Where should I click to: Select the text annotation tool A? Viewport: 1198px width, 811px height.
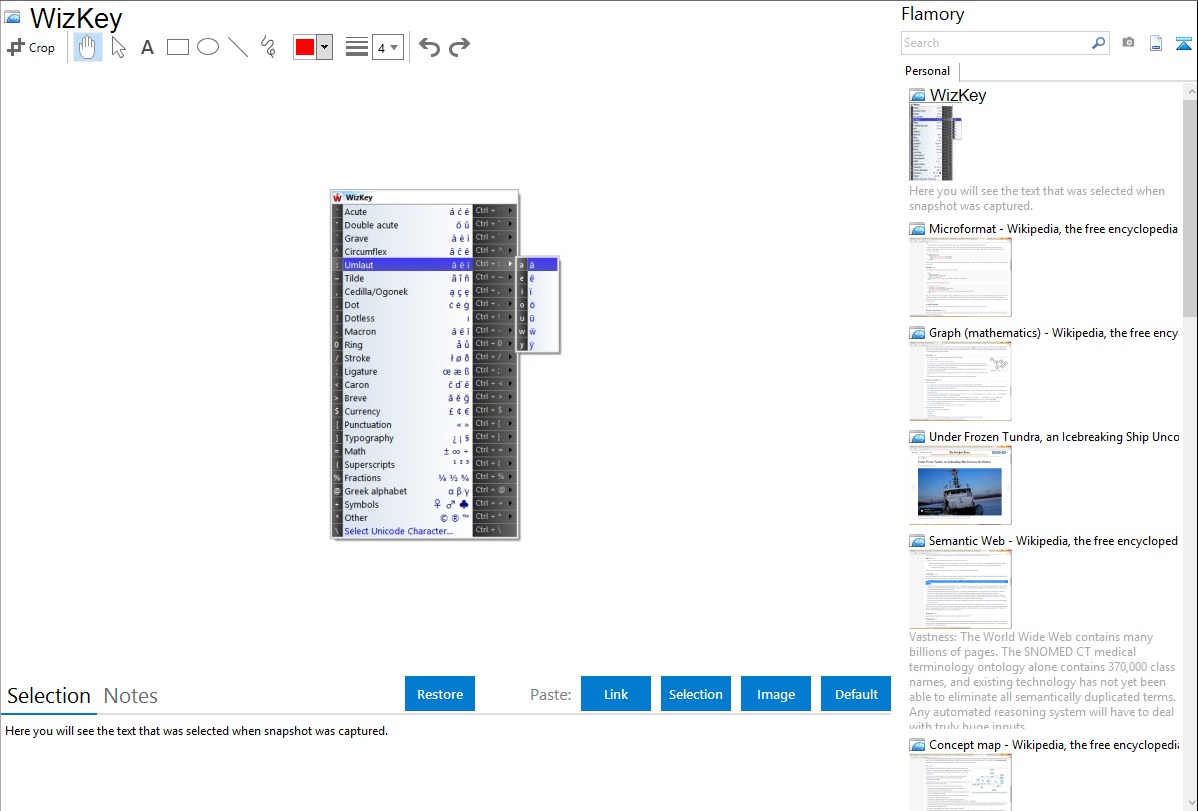pyautogui.click(x=147, y=48)
